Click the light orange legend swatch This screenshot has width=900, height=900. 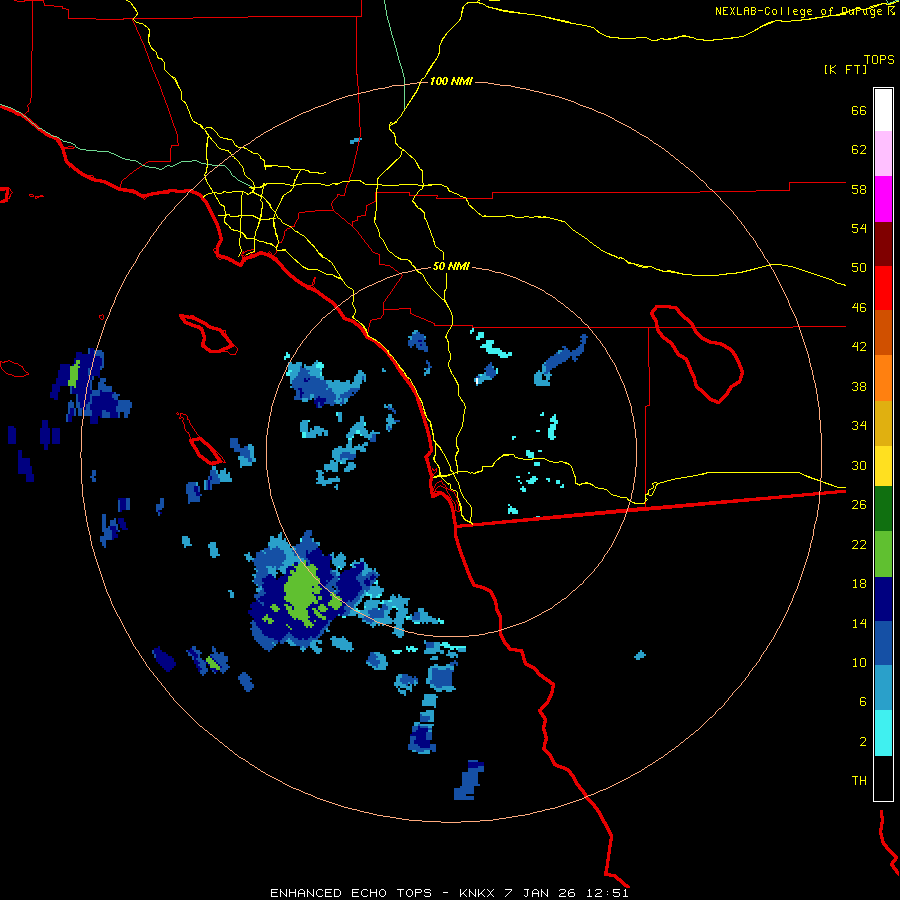tap(883, 378)
